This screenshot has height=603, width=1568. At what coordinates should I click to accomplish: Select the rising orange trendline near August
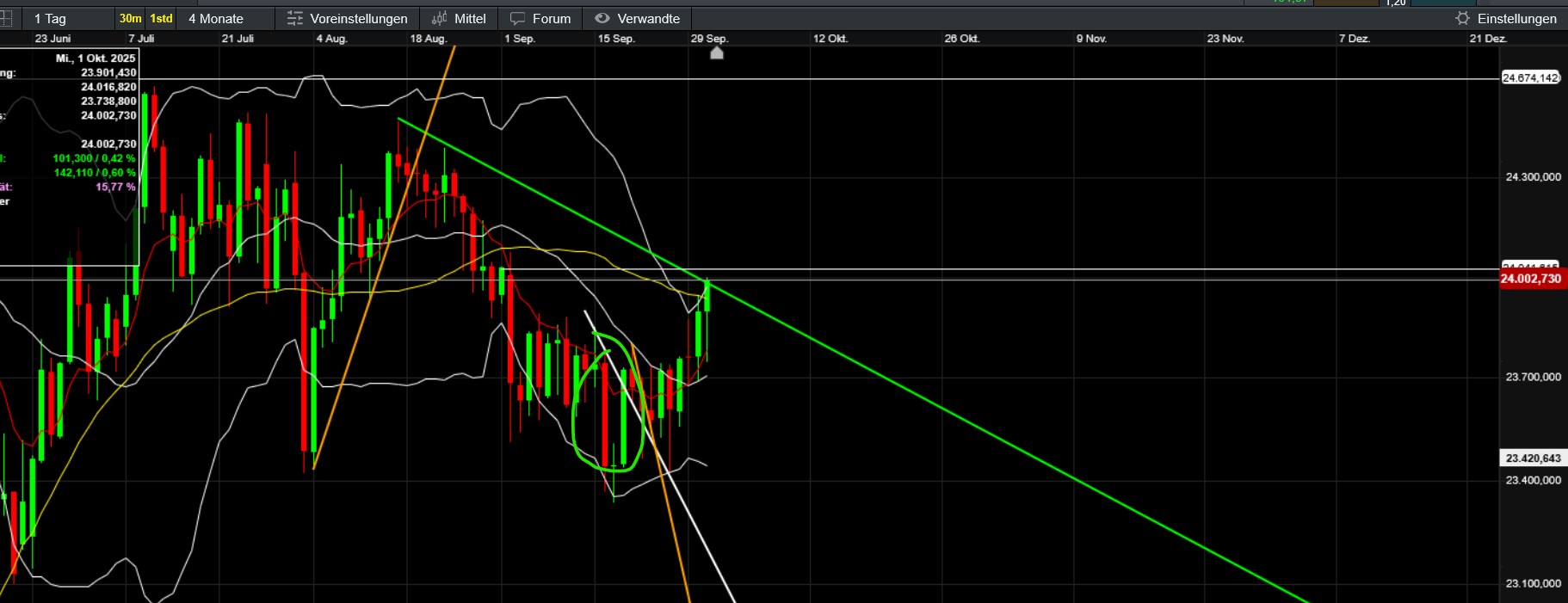tap(384, 258)
